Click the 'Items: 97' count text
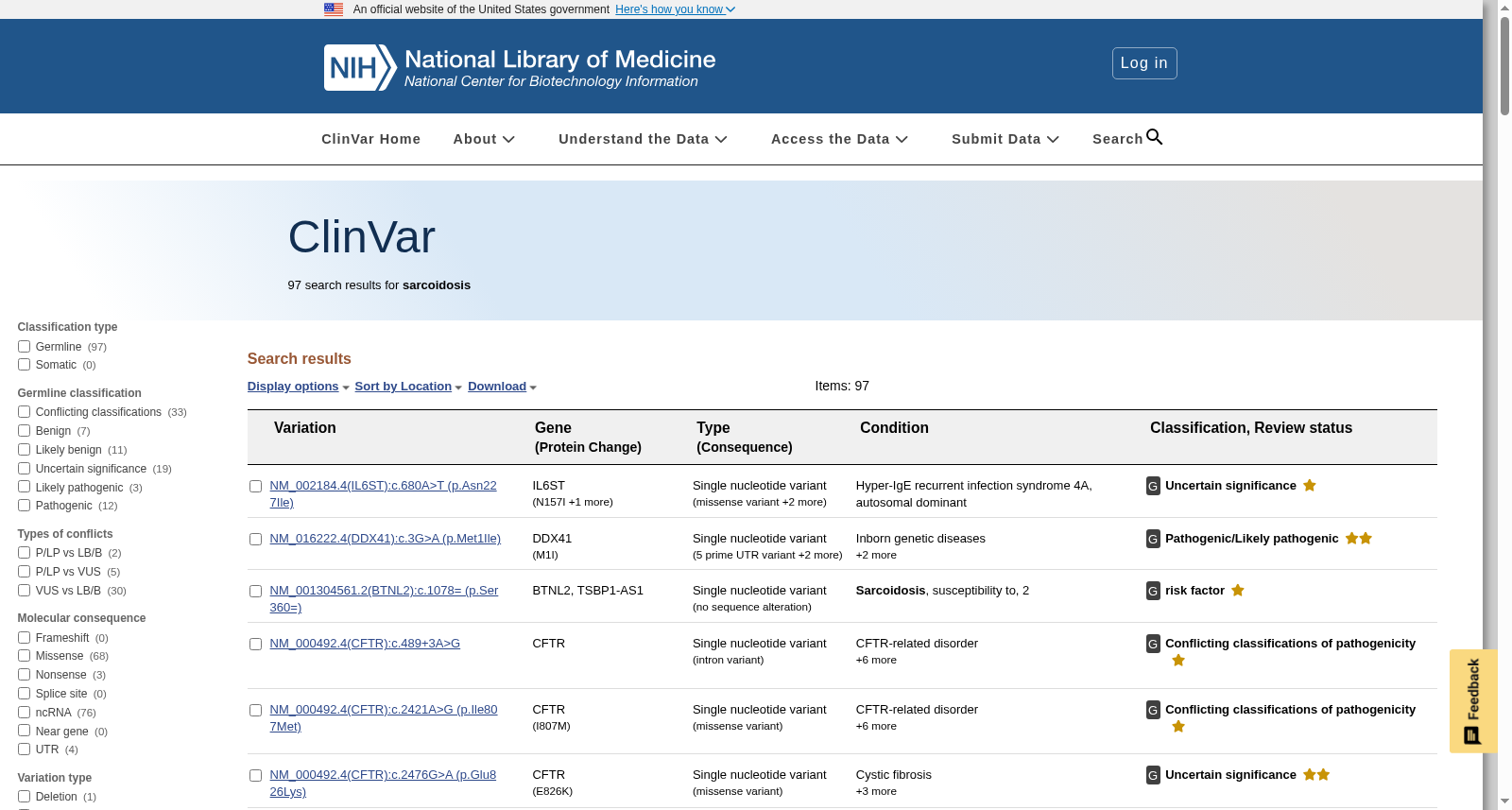 (842, 386)
